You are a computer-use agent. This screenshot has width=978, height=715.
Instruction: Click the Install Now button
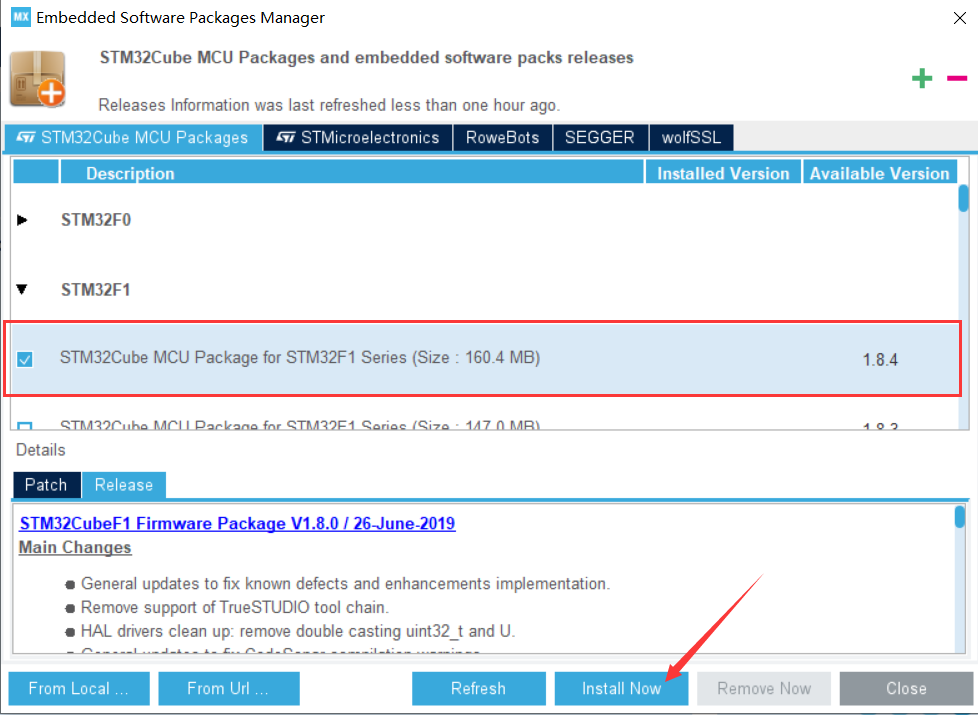[x=621, y=688]
